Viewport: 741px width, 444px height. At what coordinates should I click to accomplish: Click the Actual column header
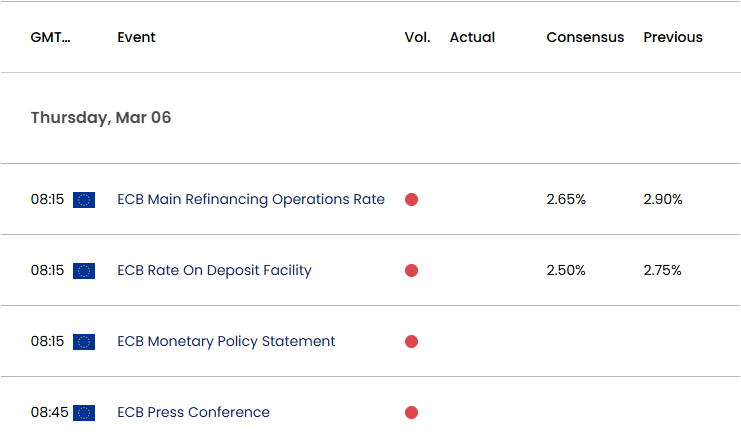click(472, 37)
